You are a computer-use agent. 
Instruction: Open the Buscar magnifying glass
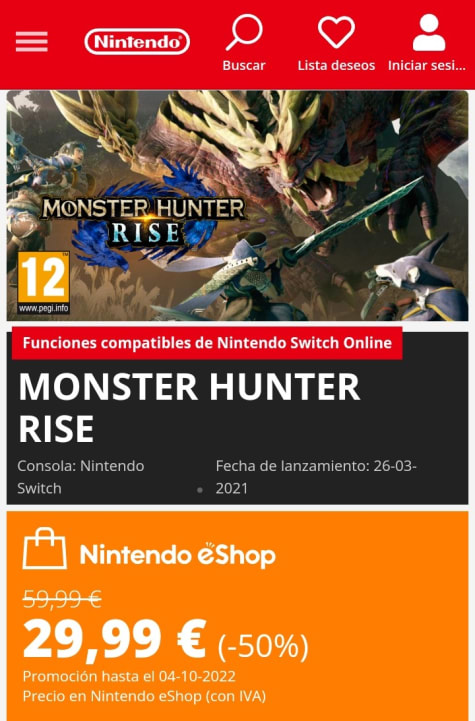pos(244,32)
